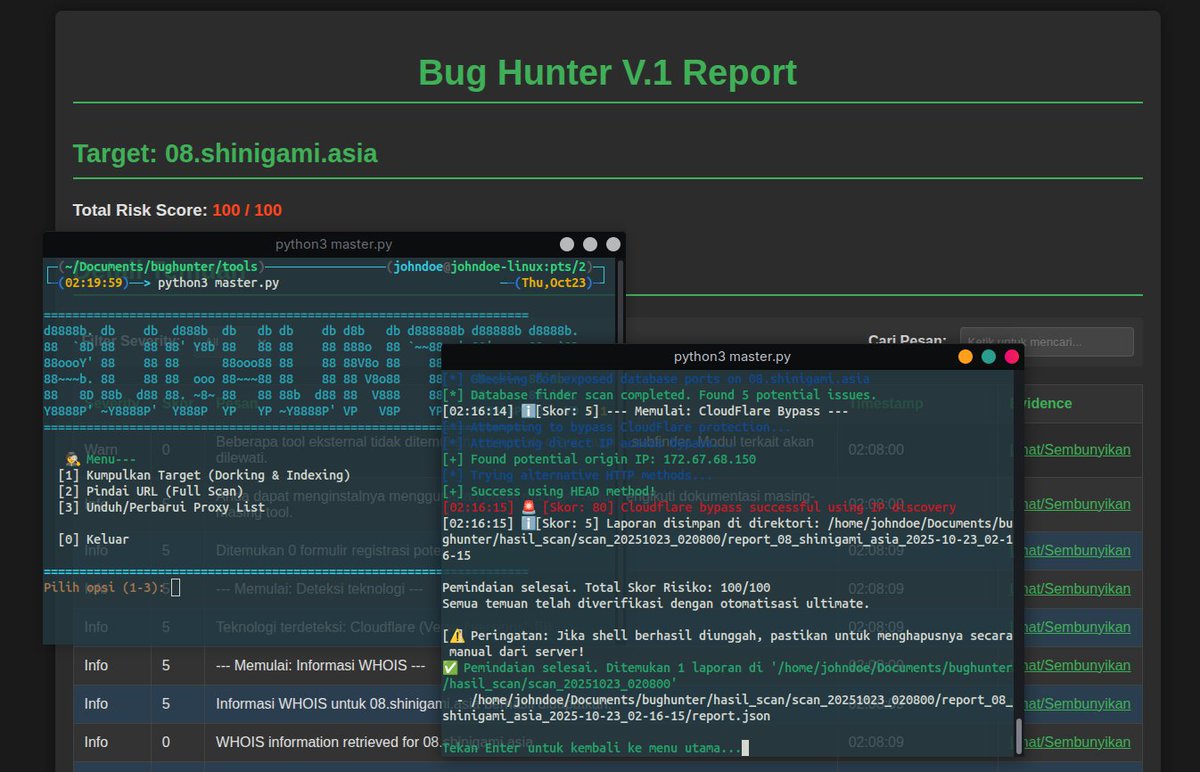Click the johndoe@johndoe-linux:pts/2 text
The width and height of the screenshot is (1200, 772).
[490, 267]
